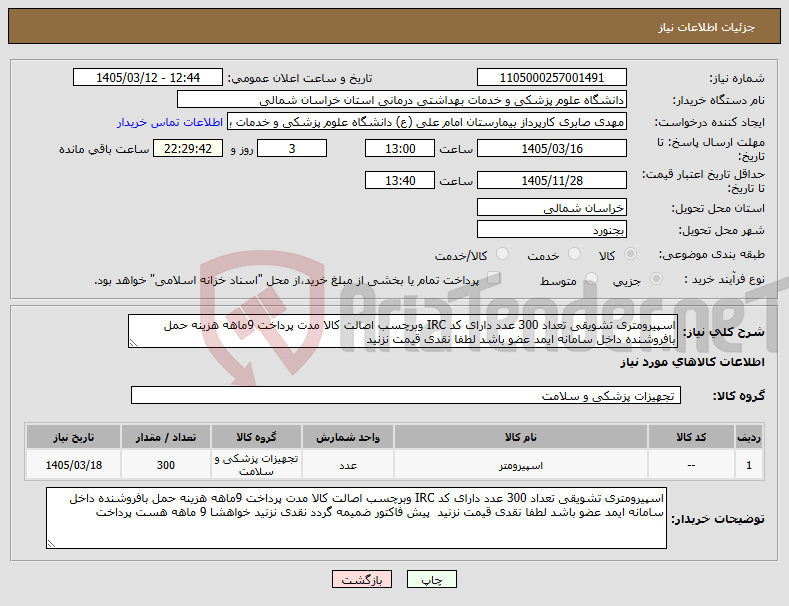The image size is (789, 606).
Task: Click the واحد شمارش column header
Action: (348, 437)
